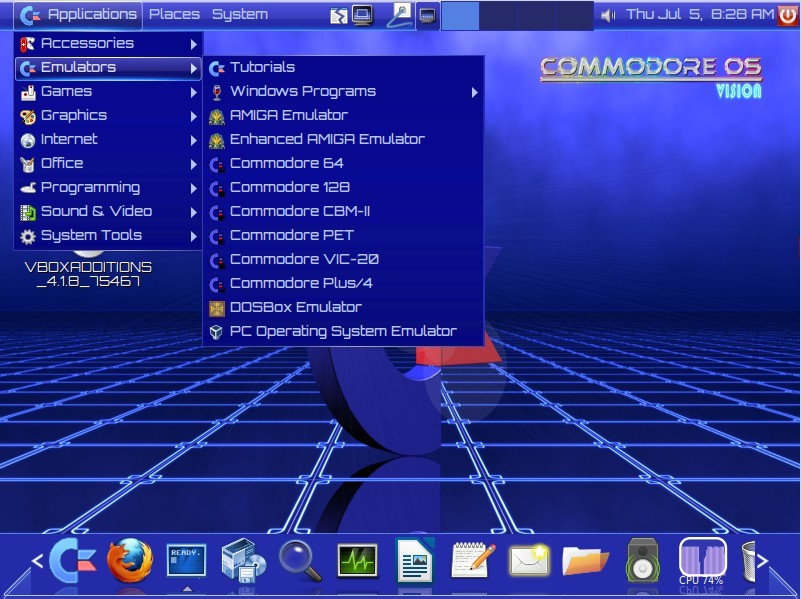Click the show desktop panel icon

tap(339, 15)
